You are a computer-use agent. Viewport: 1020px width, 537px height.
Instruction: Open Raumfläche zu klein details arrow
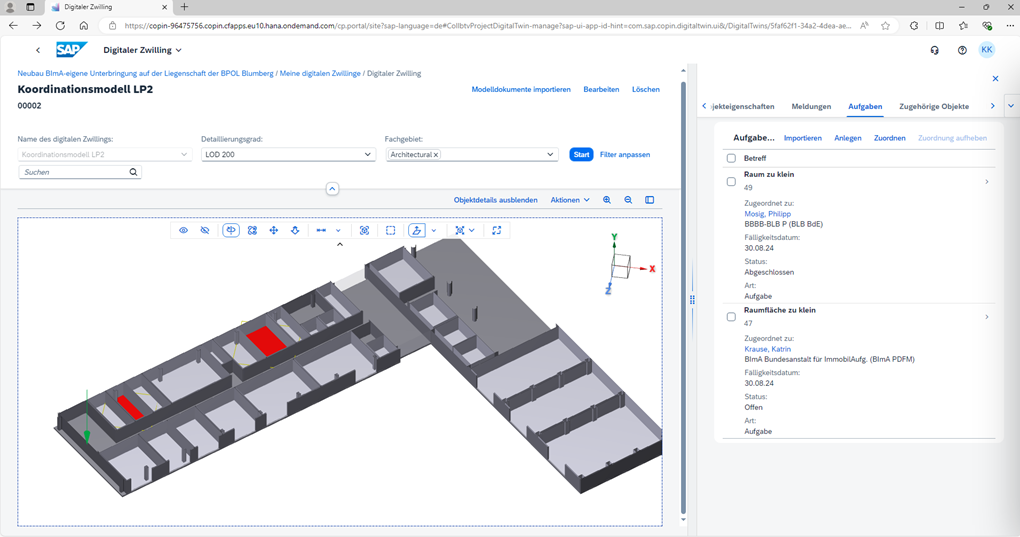pyautogui.click(x=987, y=317)
